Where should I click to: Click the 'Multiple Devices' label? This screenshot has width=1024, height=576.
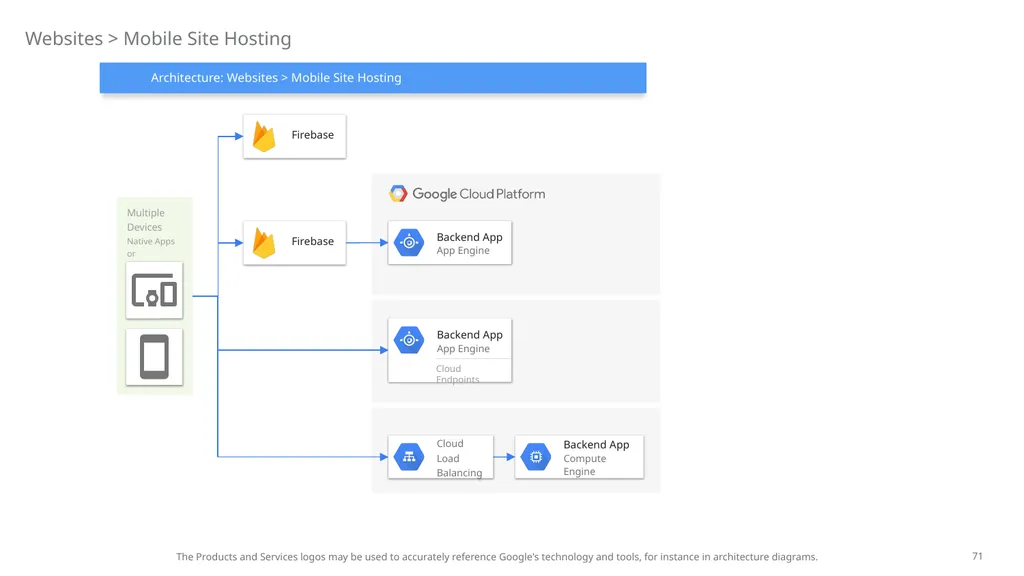point(146,220)
